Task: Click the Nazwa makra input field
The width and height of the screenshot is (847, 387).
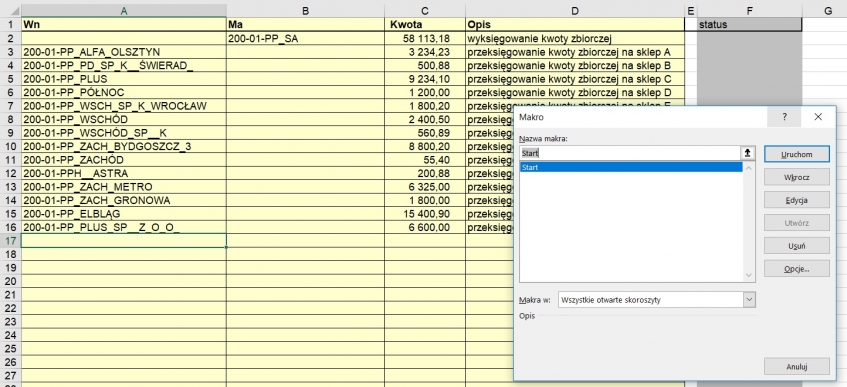Action: coord(630,153)
